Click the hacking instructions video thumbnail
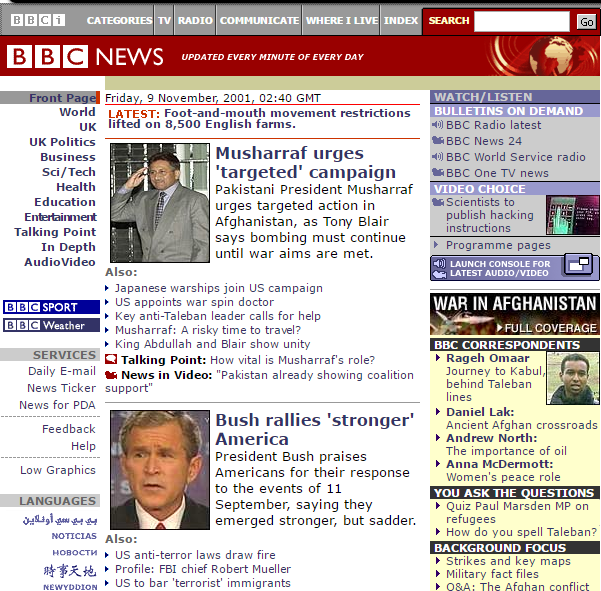 (573, 215)
